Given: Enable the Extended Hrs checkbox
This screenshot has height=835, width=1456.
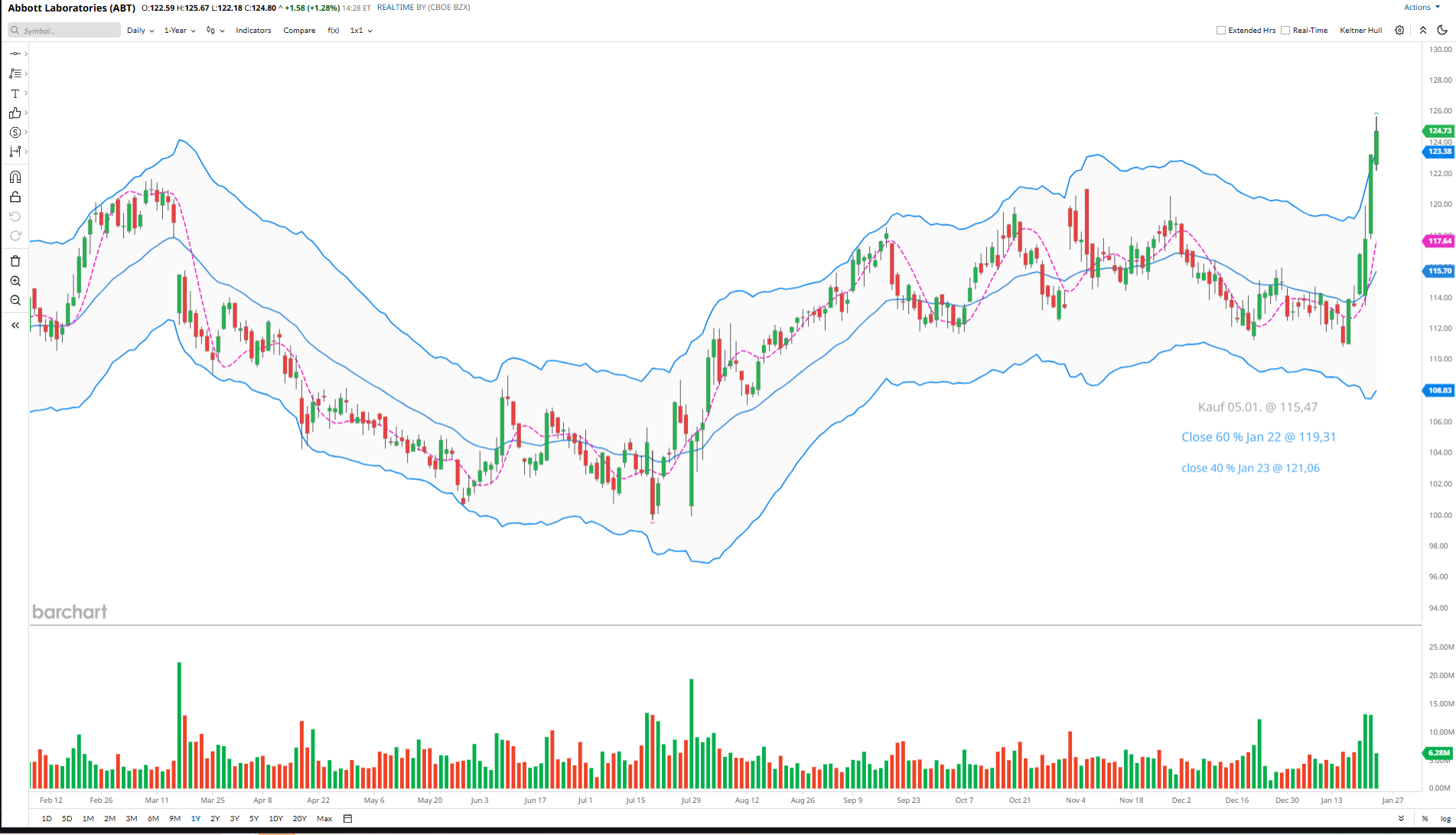Looking at the screenshot, I should 1221,31.
